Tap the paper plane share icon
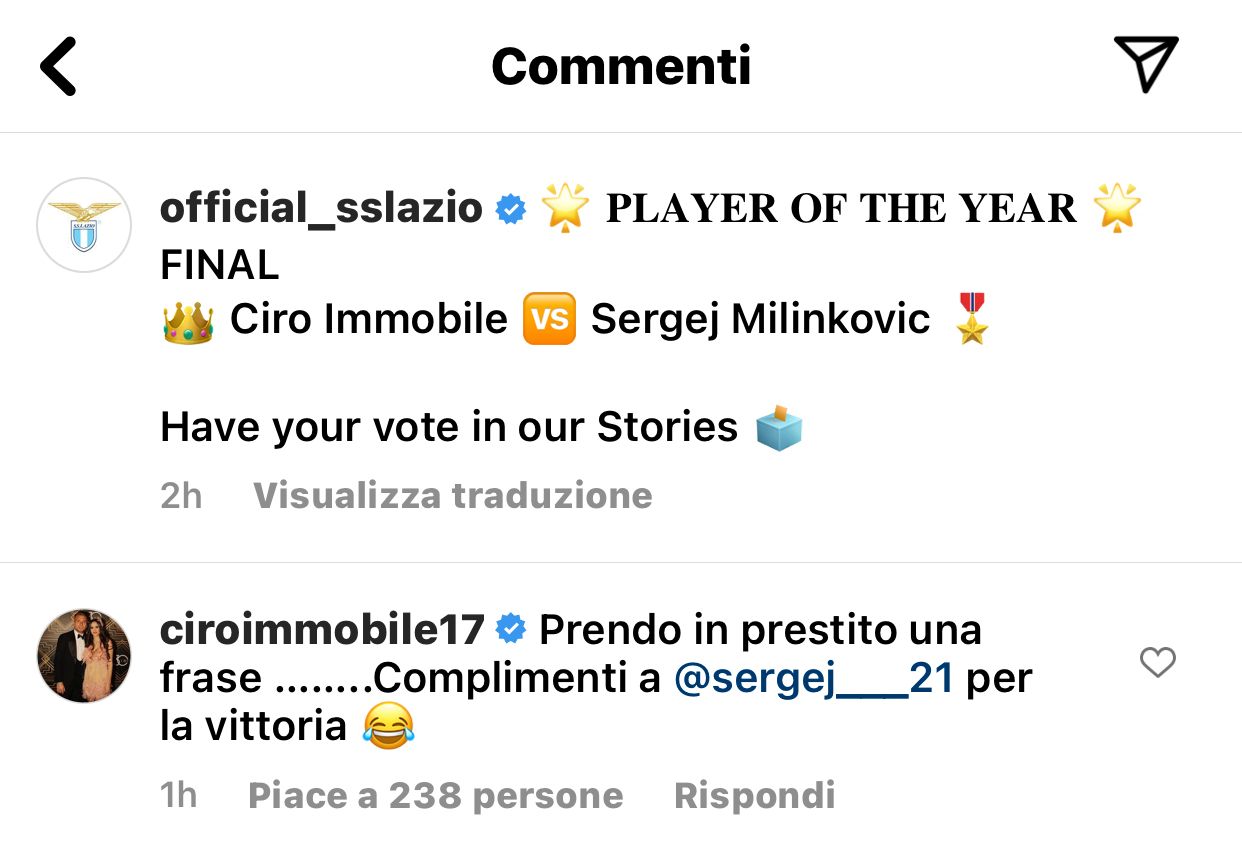The image size is (1242, 853). [1146, 63]
